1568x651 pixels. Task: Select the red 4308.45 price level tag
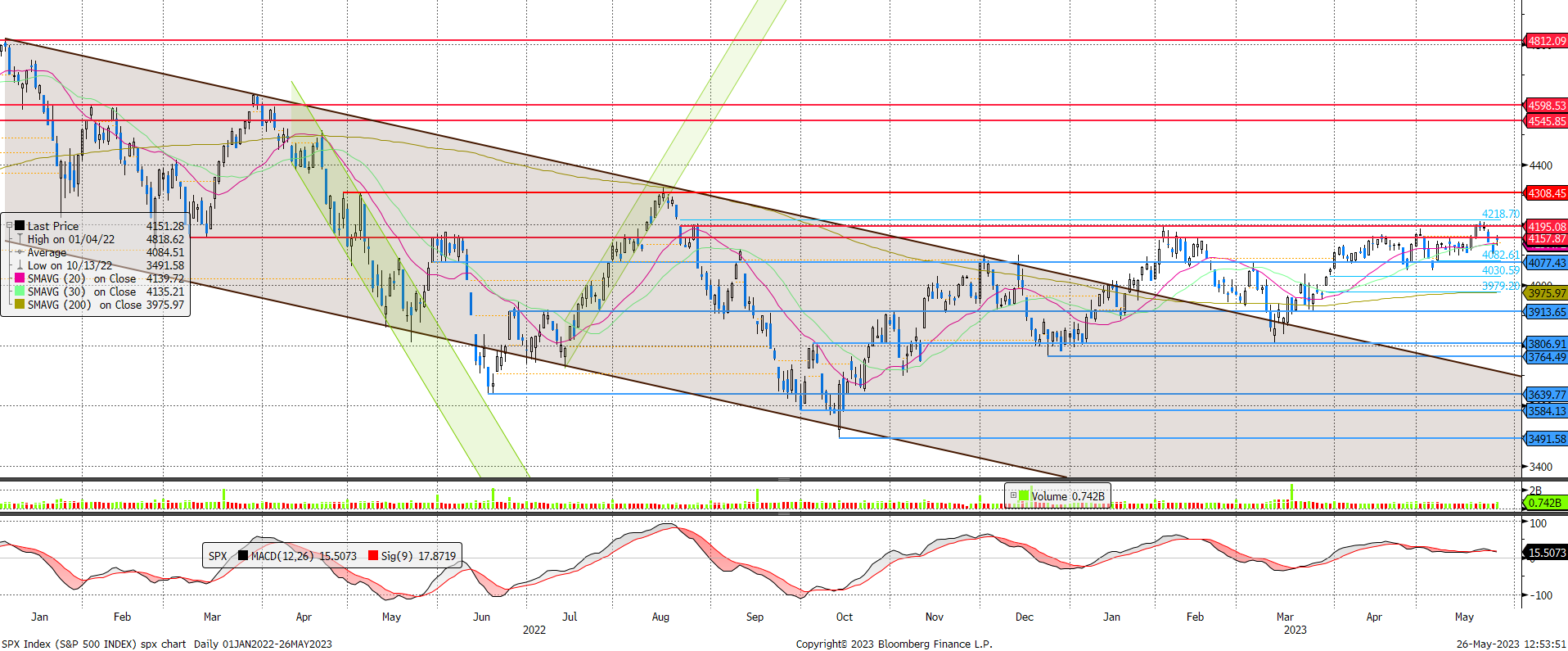[1545, 193]
